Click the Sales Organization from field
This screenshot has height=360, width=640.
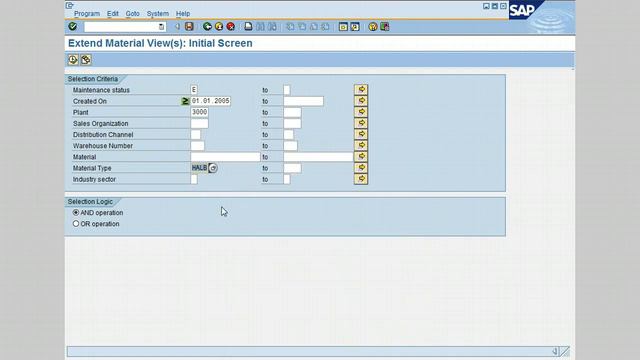point(200,123)
